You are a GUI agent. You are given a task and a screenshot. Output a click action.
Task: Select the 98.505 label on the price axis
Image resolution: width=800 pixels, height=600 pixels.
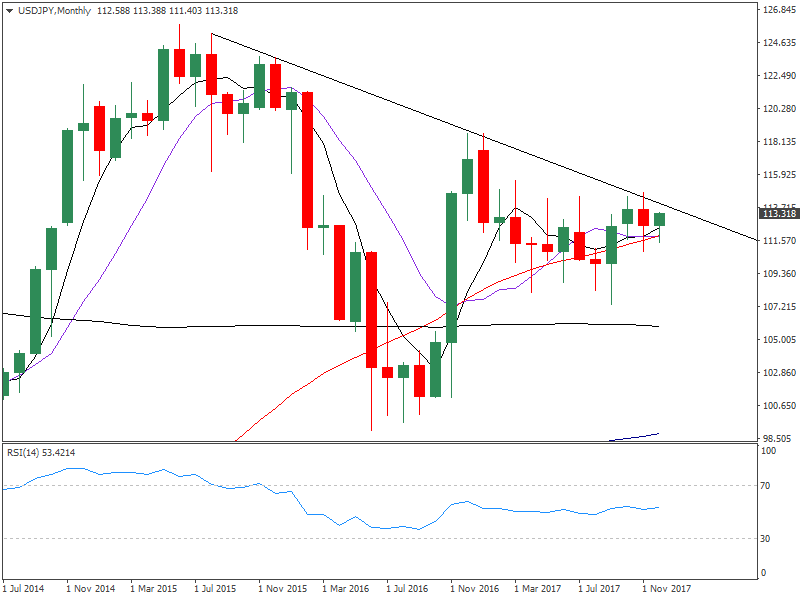[778, 439]
